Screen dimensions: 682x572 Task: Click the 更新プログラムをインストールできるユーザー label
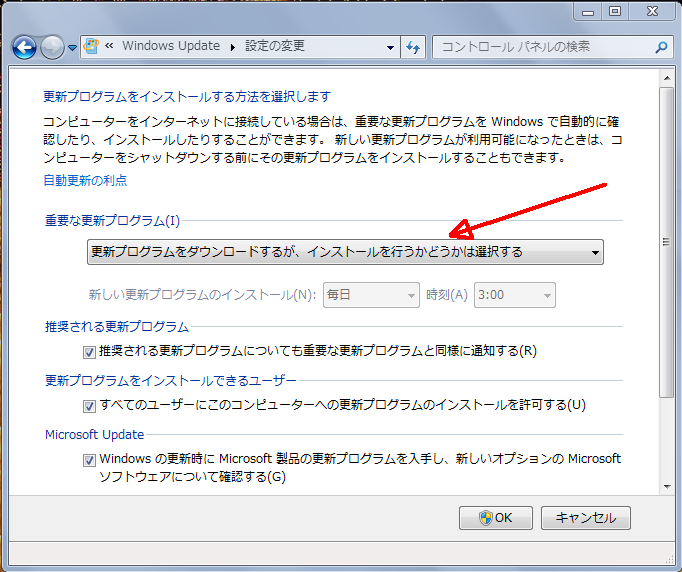[x=170, y=381]
